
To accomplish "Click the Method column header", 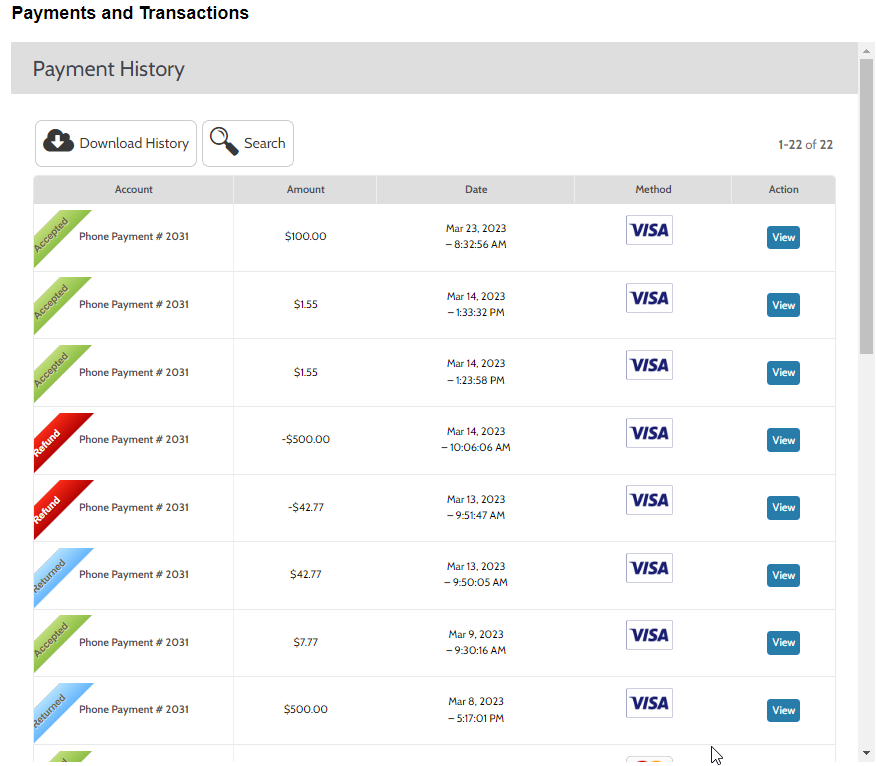I will point(653,189).
